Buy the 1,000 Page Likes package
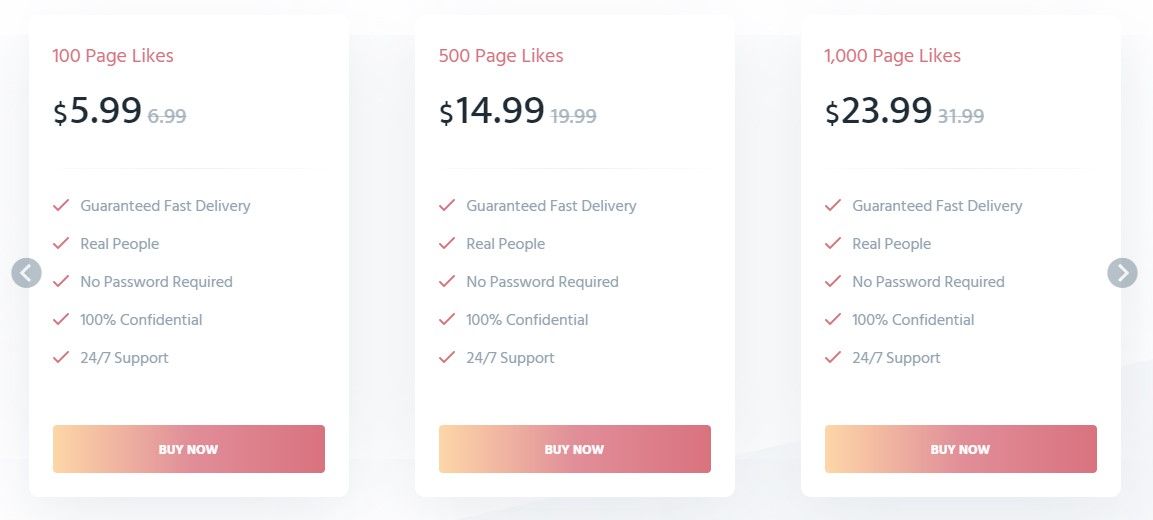 pyautogui.click(x=960, y=449)
